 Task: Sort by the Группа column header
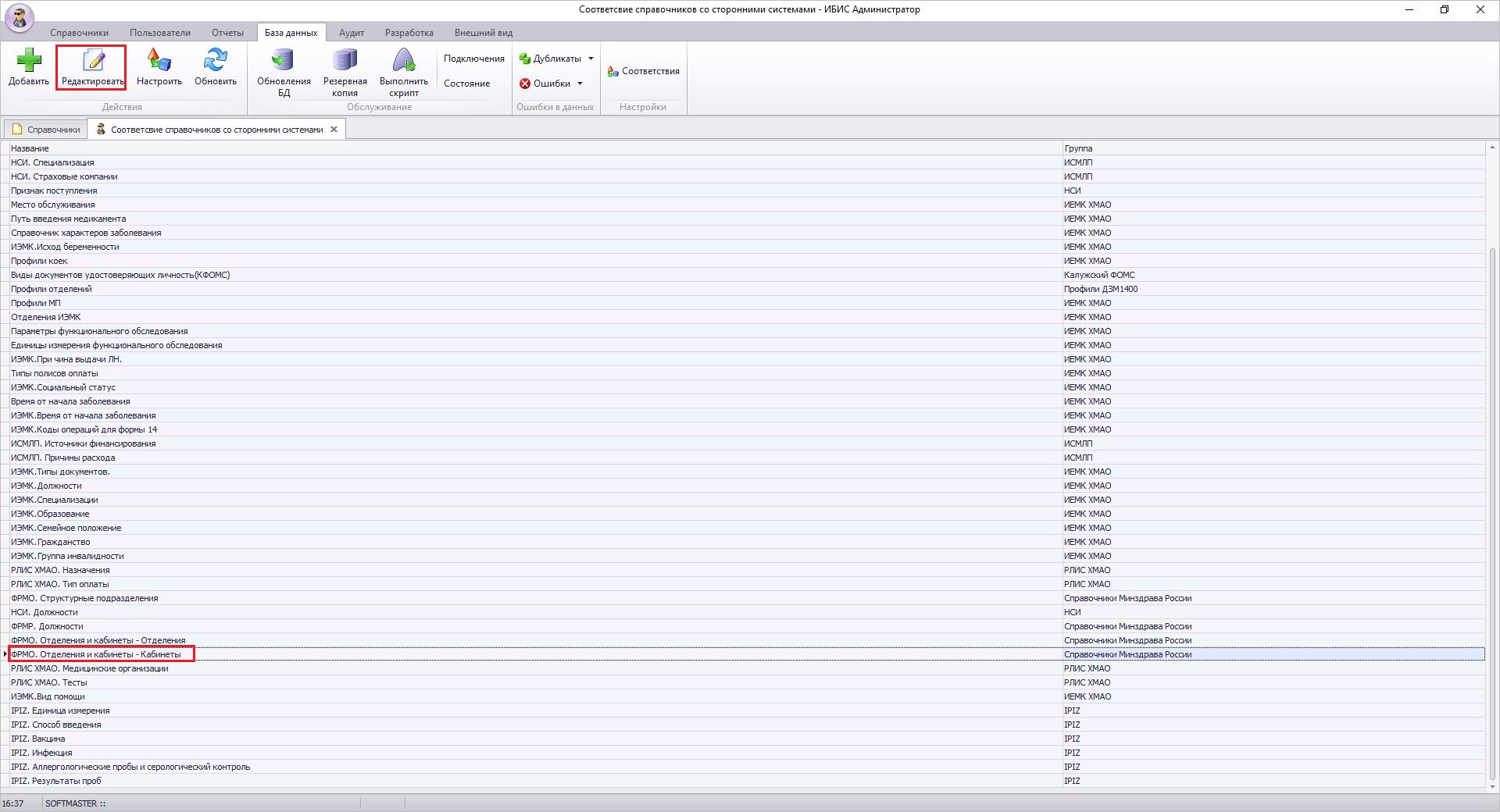click(1078, 148)
